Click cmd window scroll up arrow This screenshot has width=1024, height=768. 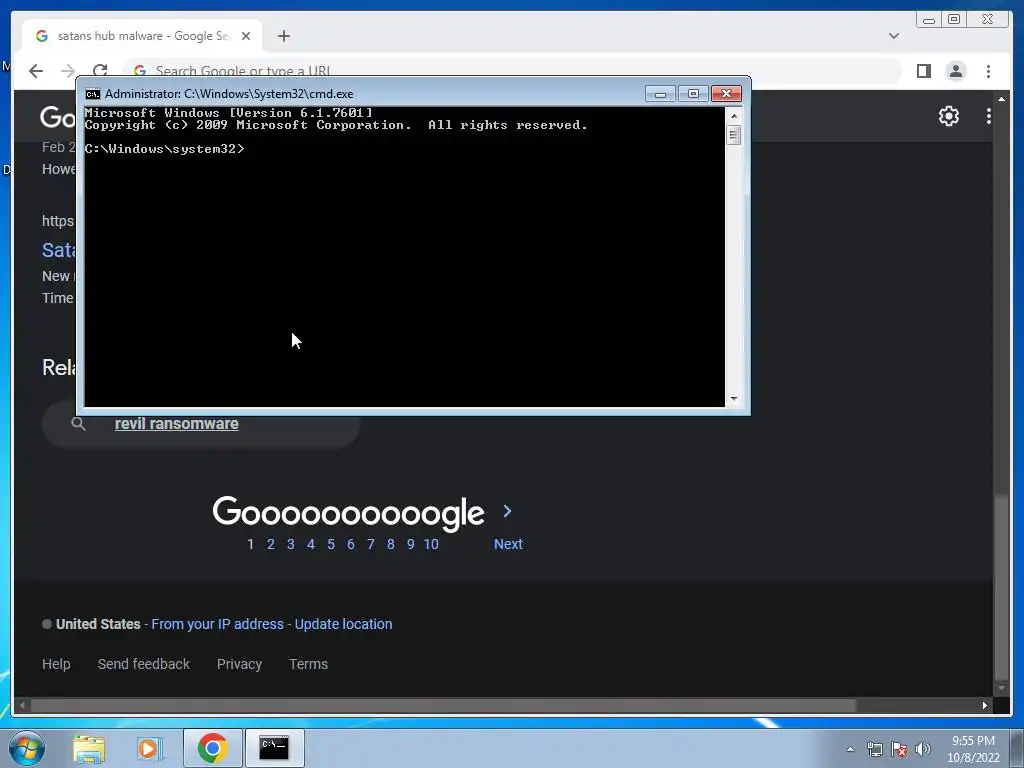(734, 116)
